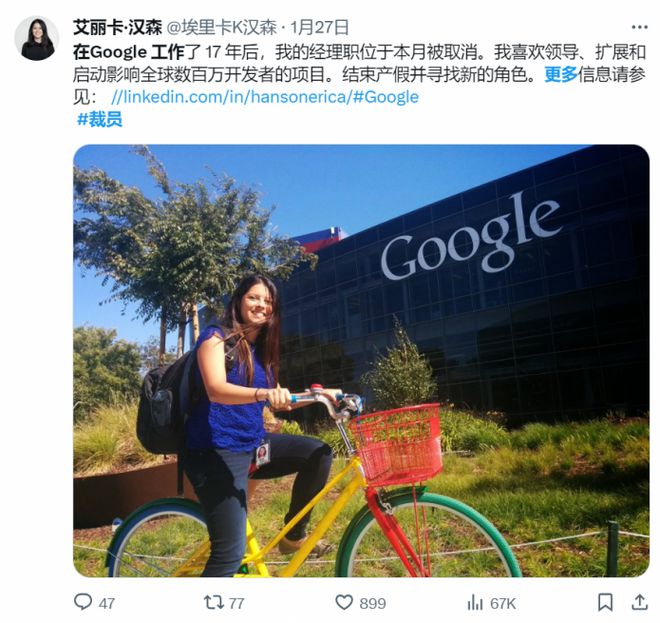The height and width of the screenshot is (623, 660).
Task: Click the 47 replies count
Action: (106, 604)
